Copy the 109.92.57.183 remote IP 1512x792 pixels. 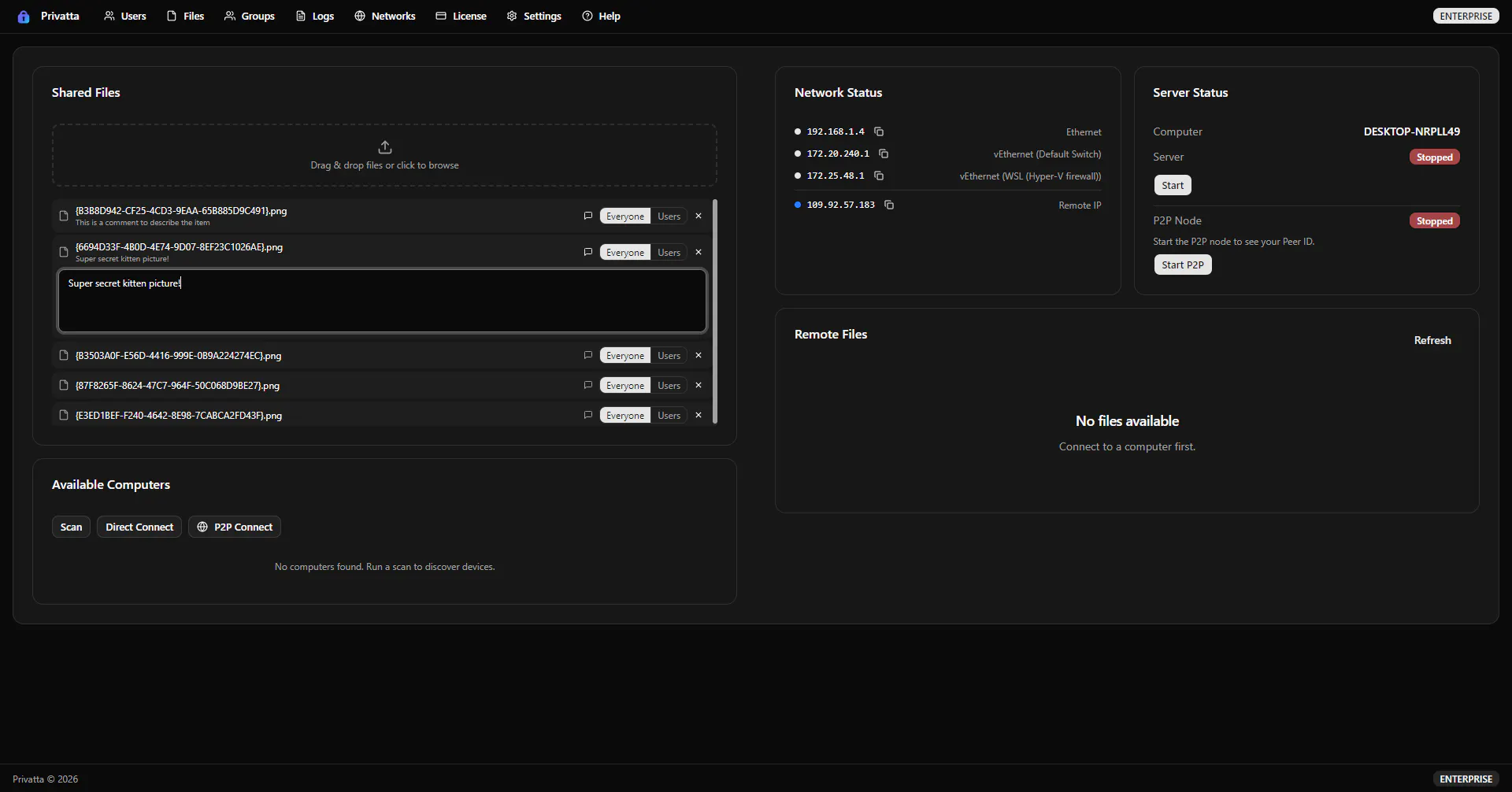pyautogui.click(x=889, y=205)
